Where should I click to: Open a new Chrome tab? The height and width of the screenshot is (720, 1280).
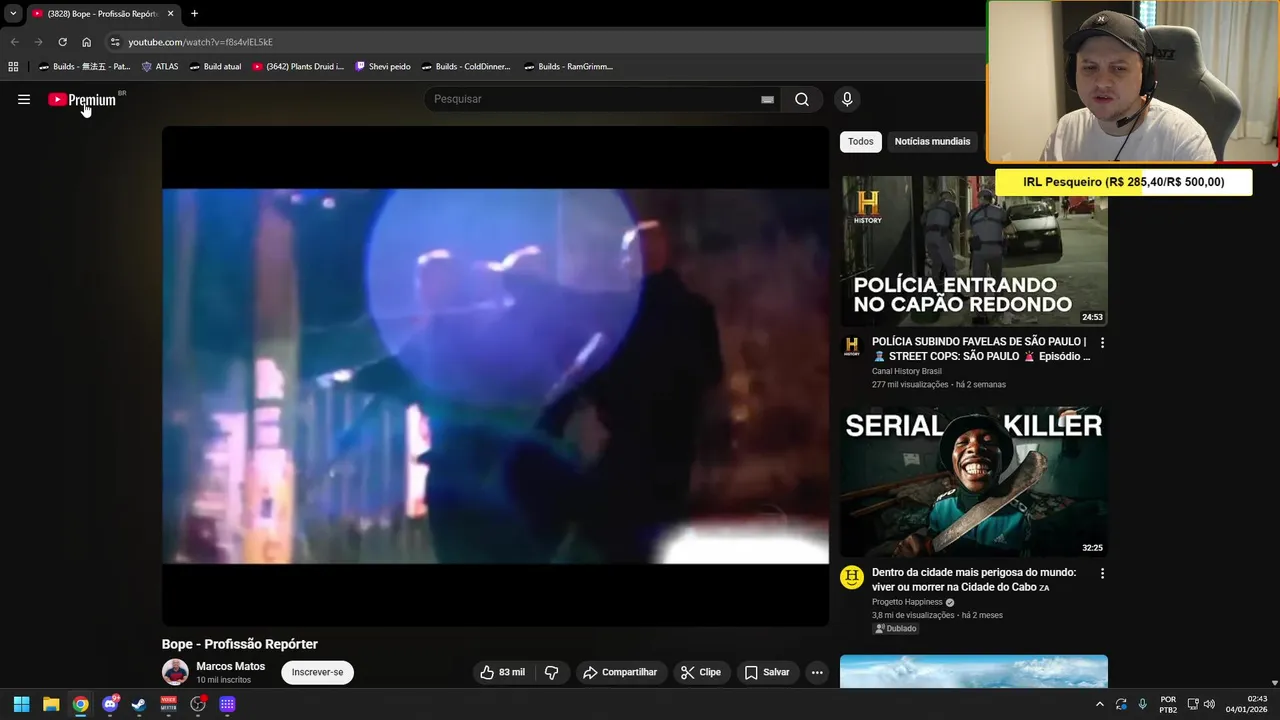tap(194, 13)
